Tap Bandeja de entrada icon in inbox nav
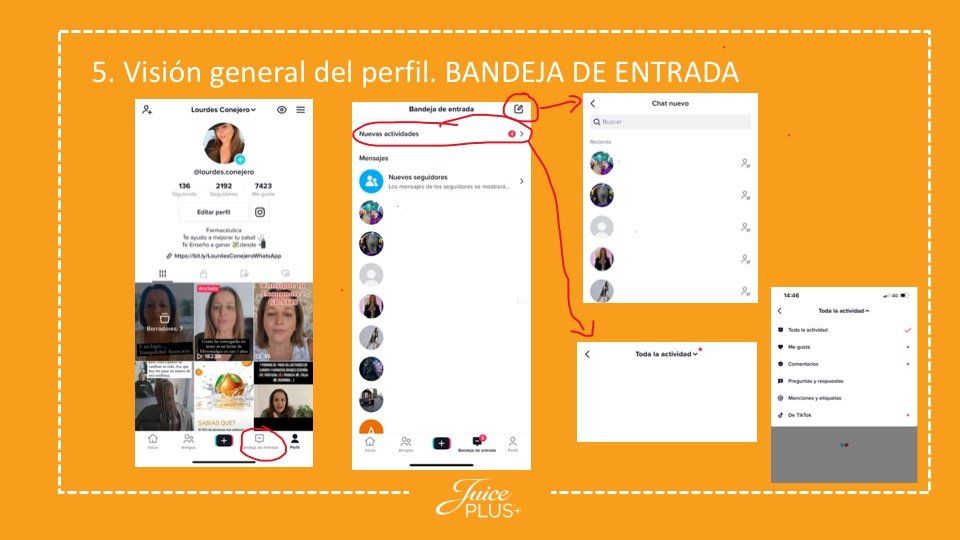Image resolution: width=960 pixels, height=540 pixels. coord(477,444)
